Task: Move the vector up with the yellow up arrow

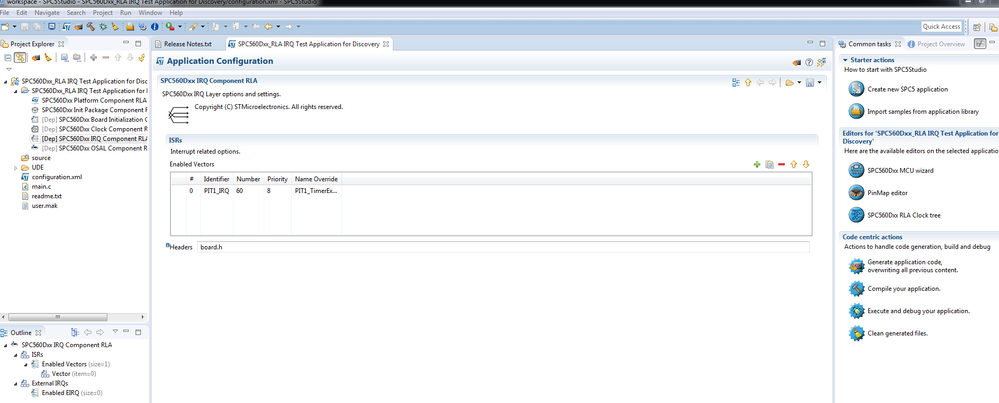Action: [793, 164]
